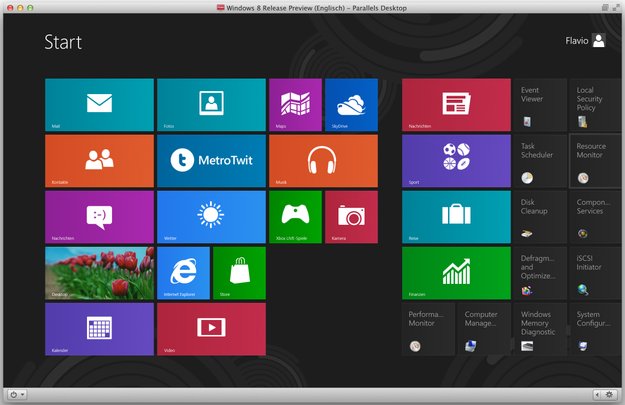Viewport: 625px width, 405px height.
Task: Open the iSCSI Initiator tile
Action: coord(596,273)
